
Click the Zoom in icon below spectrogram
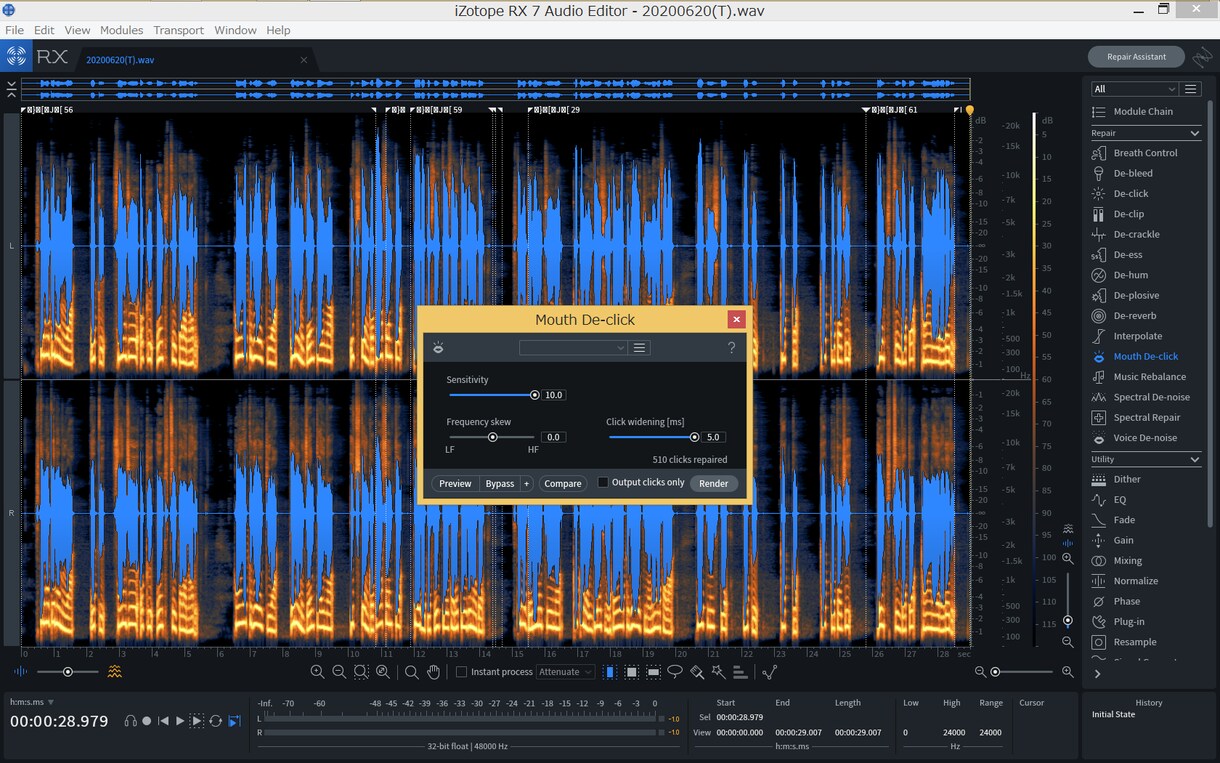[317, 672]
